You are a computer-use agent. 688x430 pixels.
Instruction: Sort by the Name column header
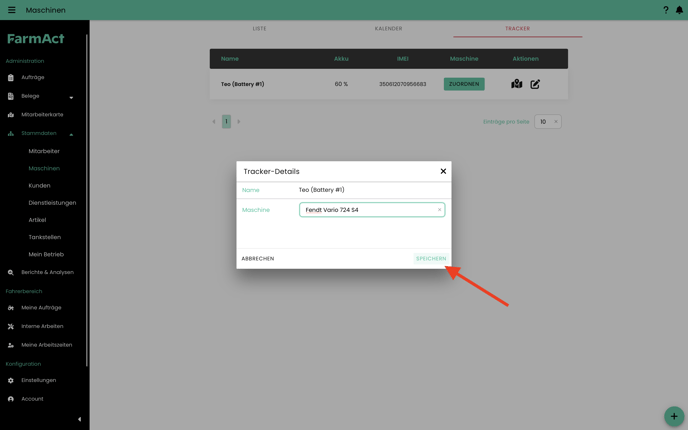click(230, 59)
